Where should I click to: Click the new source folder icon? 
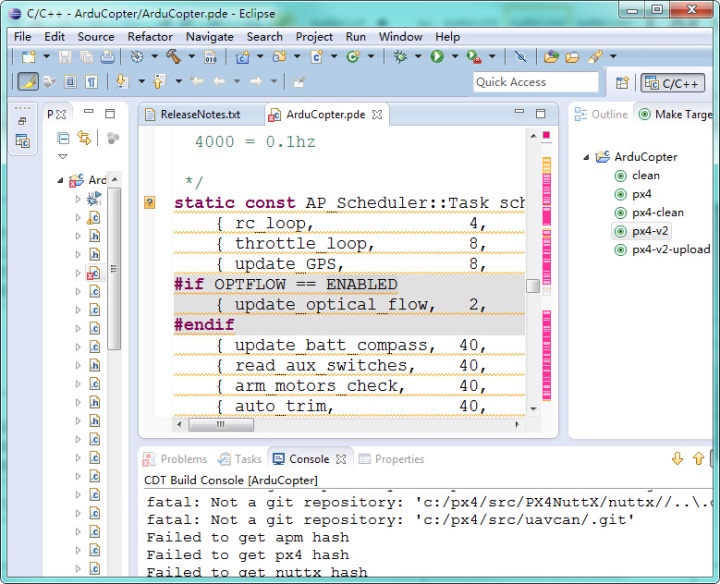[280, 56]
